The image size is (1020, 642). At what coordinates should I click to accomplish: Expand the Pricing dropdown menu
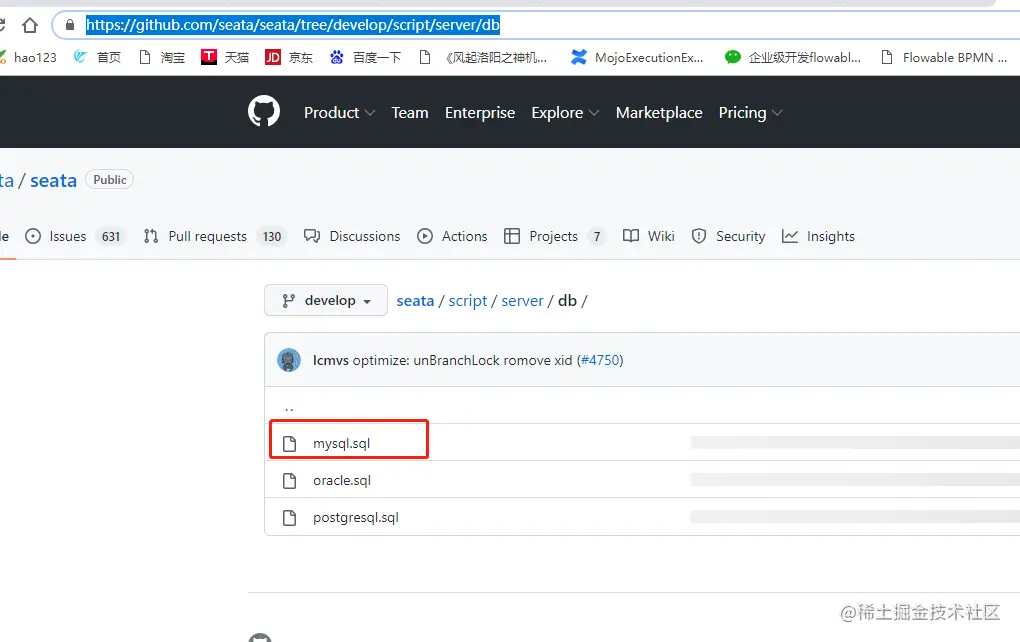(750, 113)
